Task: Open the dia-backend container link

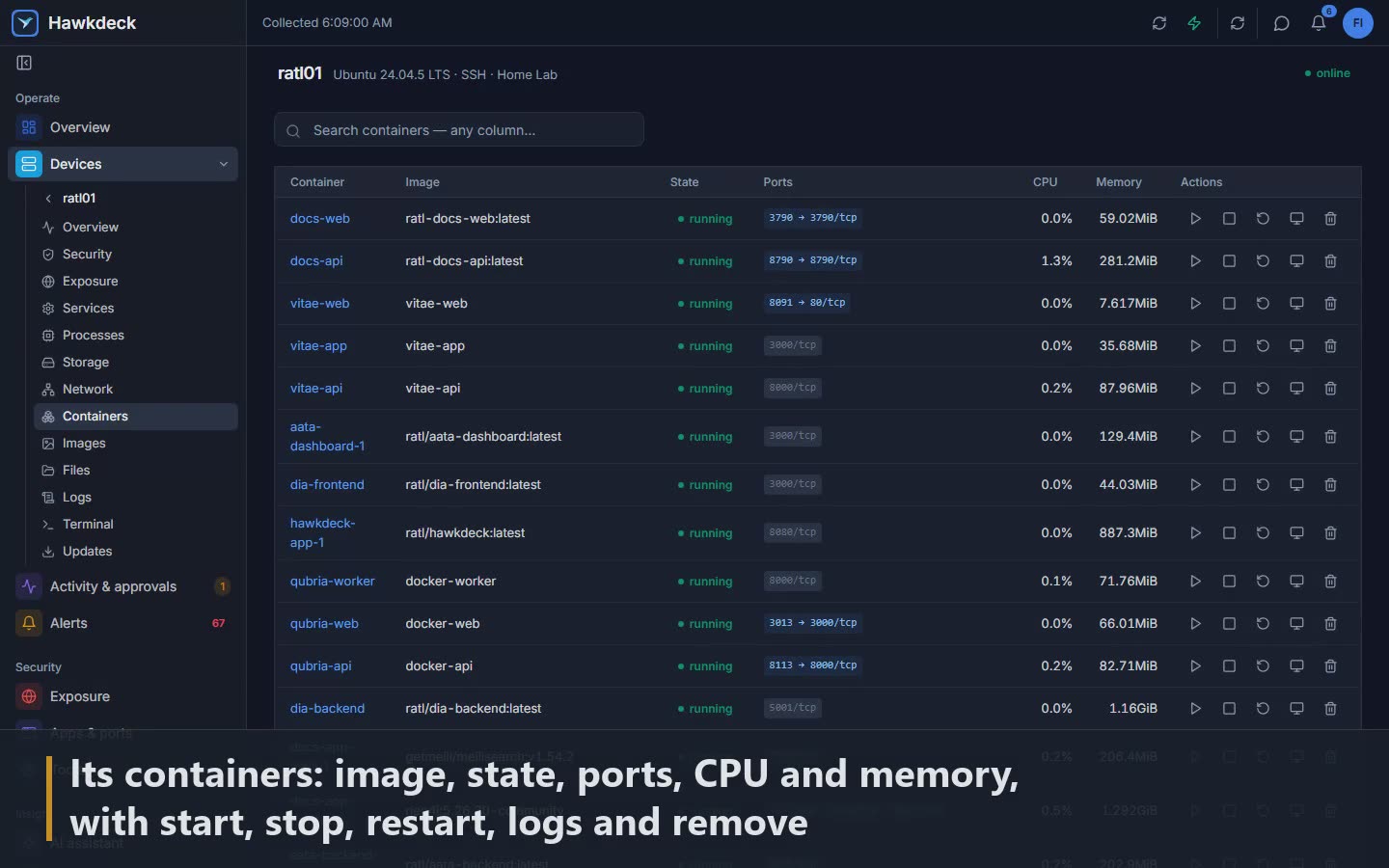Action: coord(328,709)
